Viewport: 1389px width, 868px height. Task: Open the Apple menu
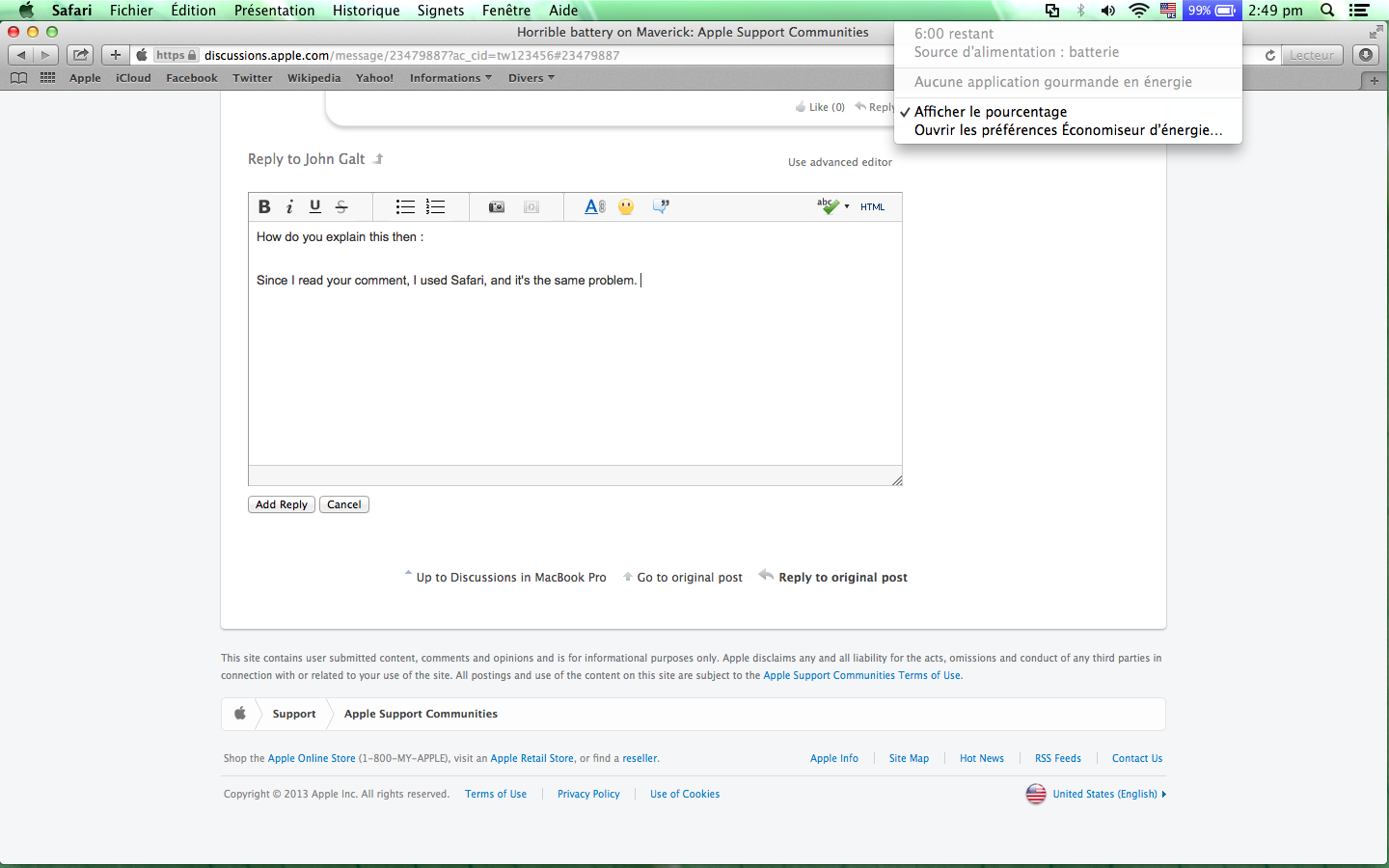click(x=26, y=11)
